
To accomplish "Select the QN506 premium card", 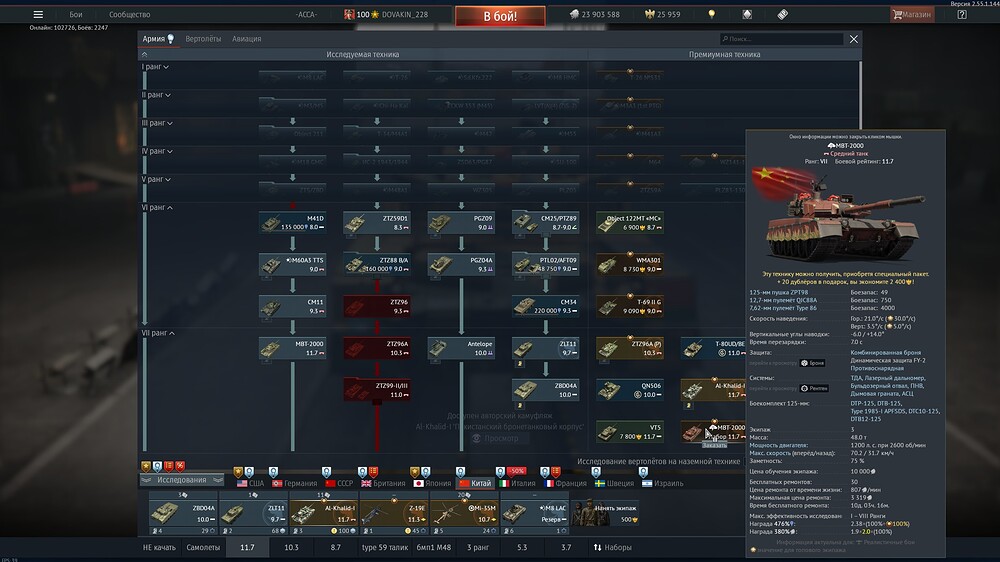I will coord(629,390).
